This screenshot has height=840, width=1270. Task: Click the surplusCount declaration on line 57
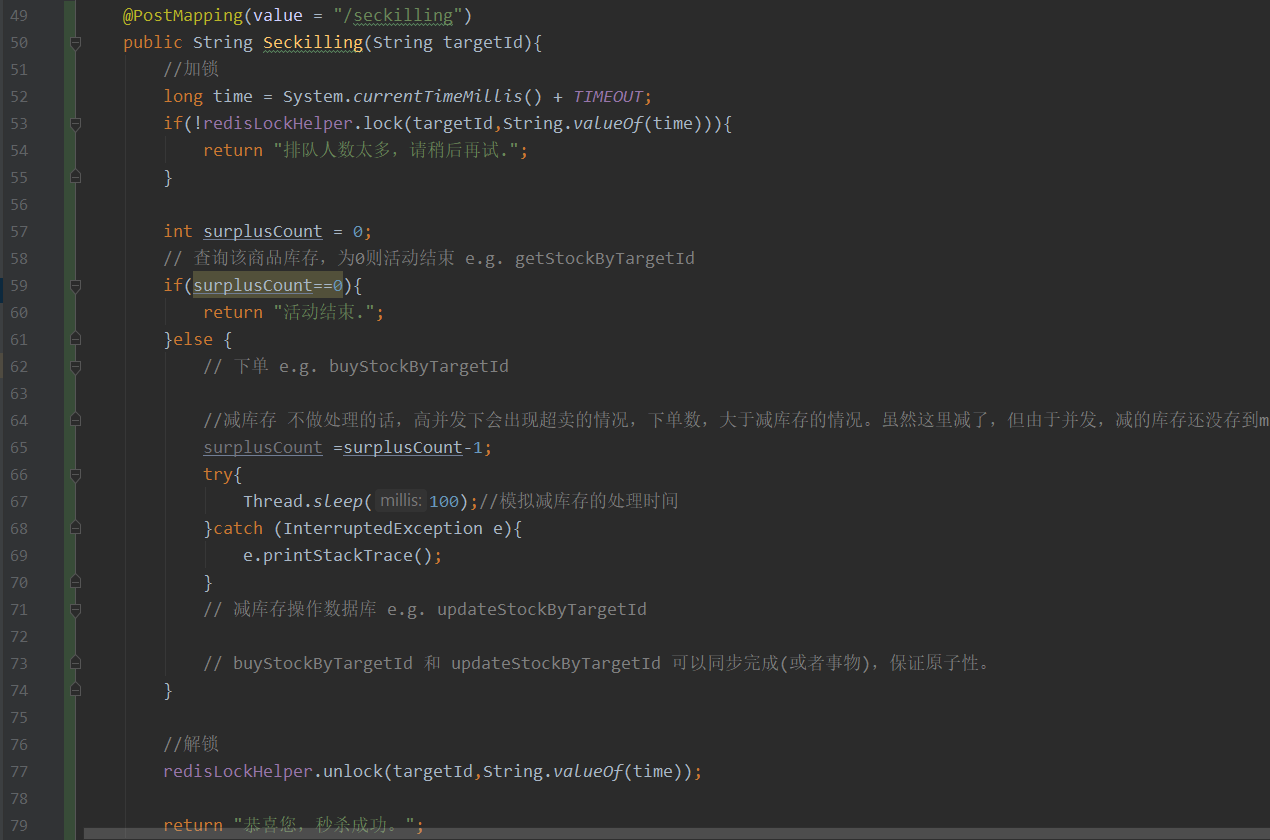coord(263,232)
